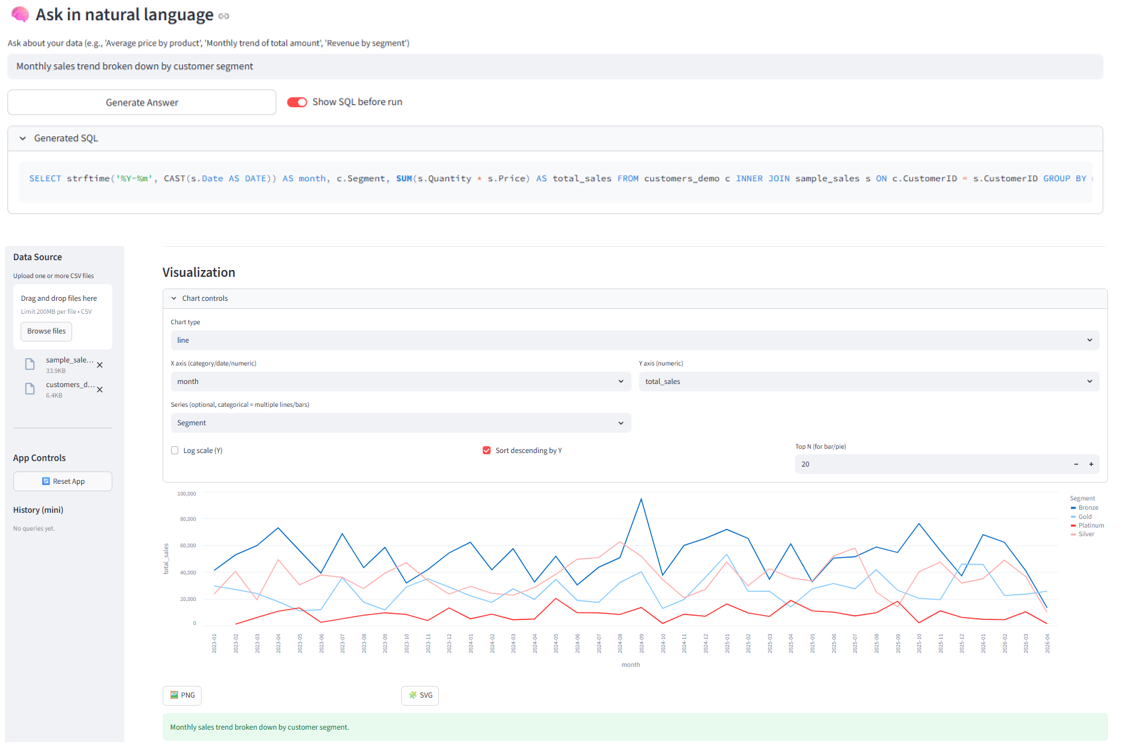
Task: Click the 'total_sales' y-axis title on the chart
Action: click(166, 559)
